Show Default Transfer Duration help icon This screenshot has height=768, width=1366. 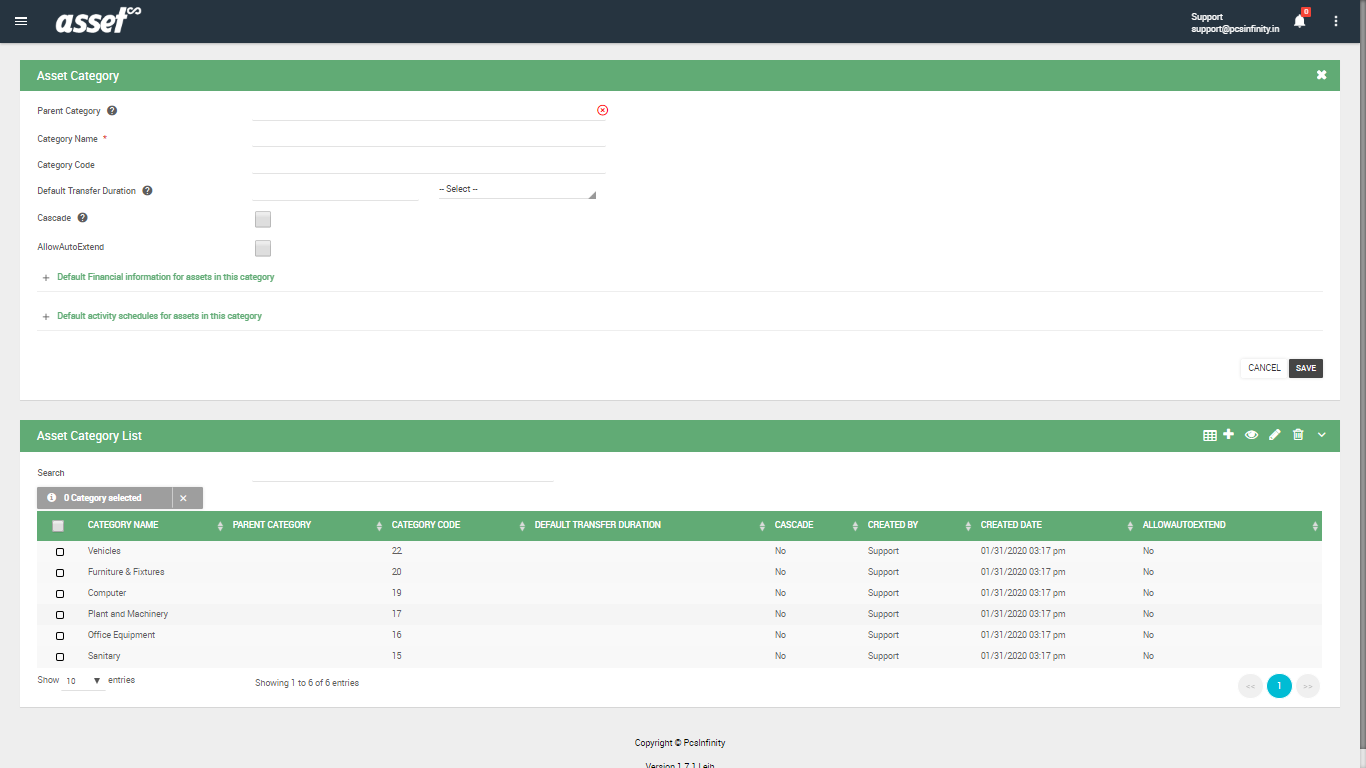tap(147, 191)
